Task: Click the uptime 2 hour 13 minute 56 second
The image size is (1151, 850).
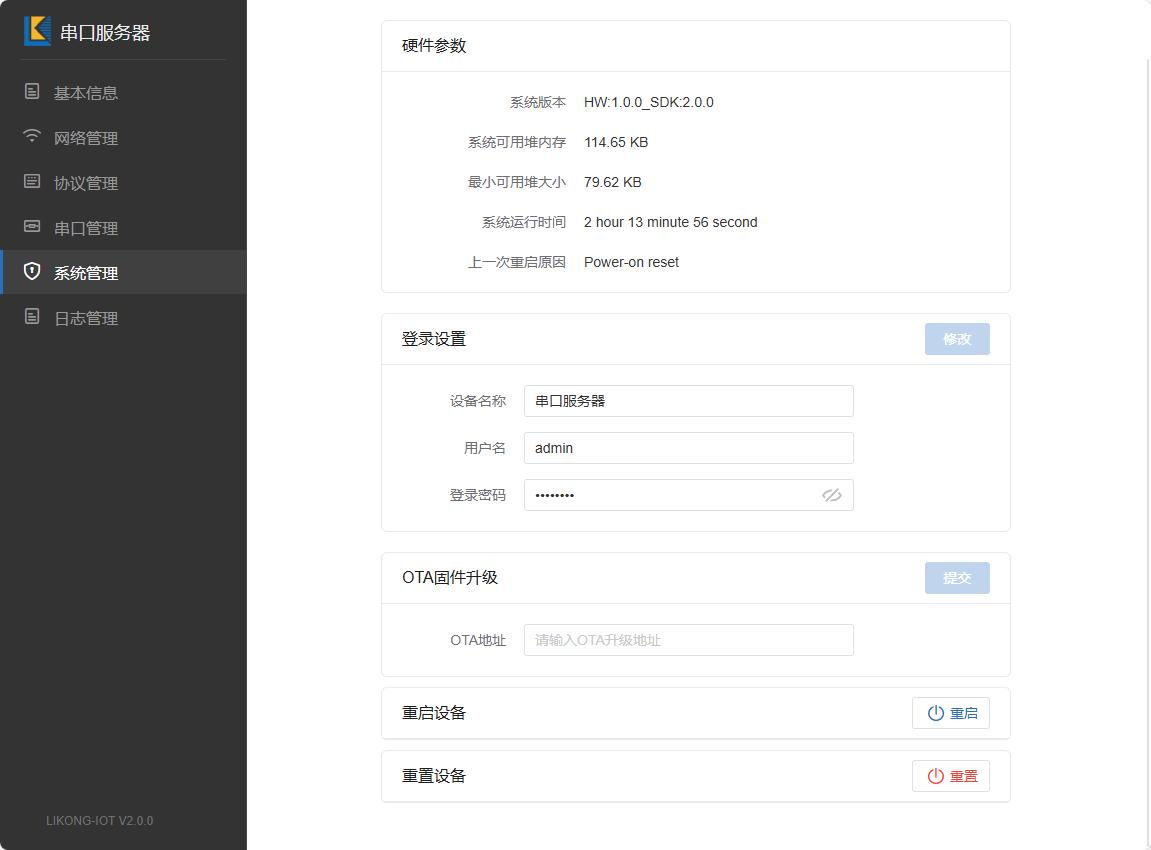Action: 670,222
